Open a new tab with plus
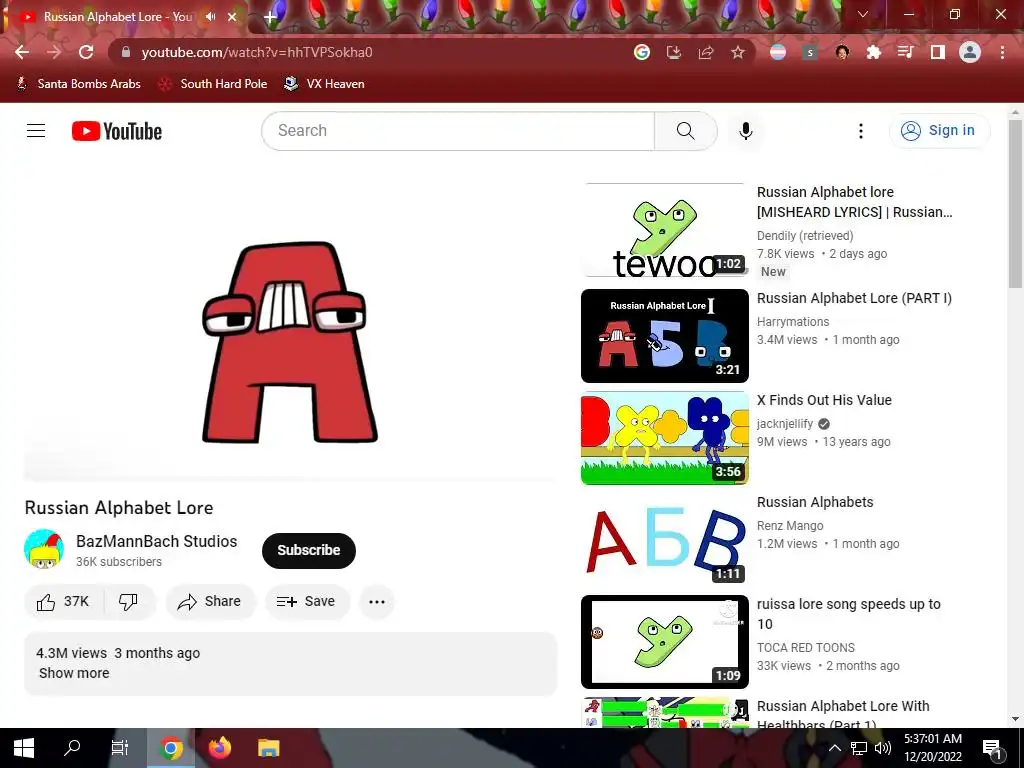Screen dimensions: 1024x768 pyautogui.click(x=270, y=18)
